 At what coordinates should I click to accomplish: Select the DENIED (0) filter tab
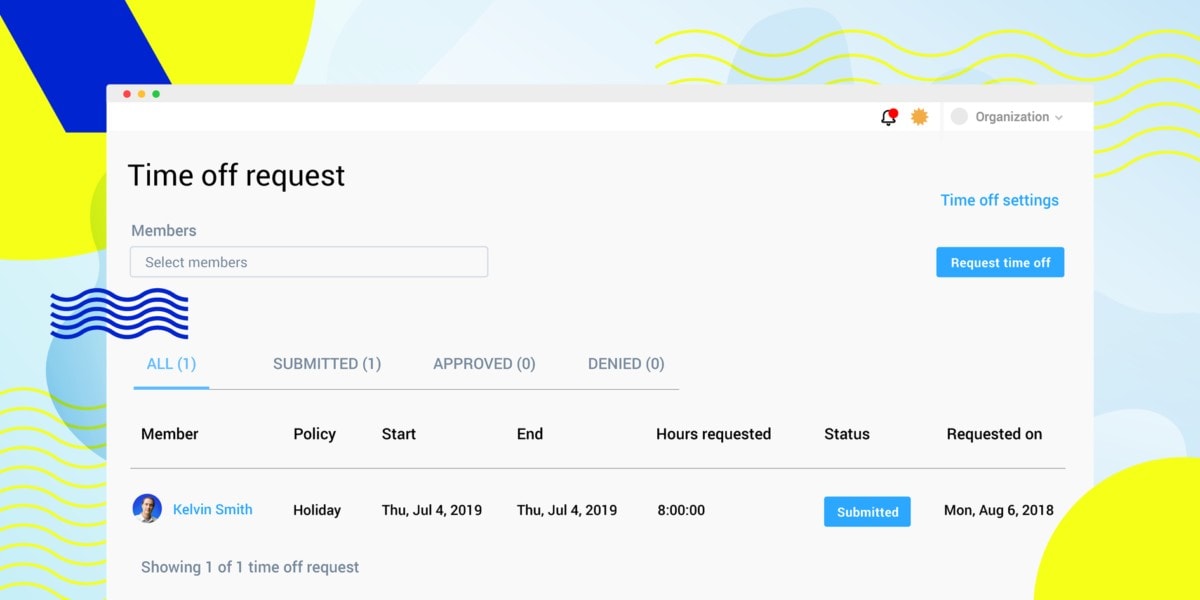625,363
